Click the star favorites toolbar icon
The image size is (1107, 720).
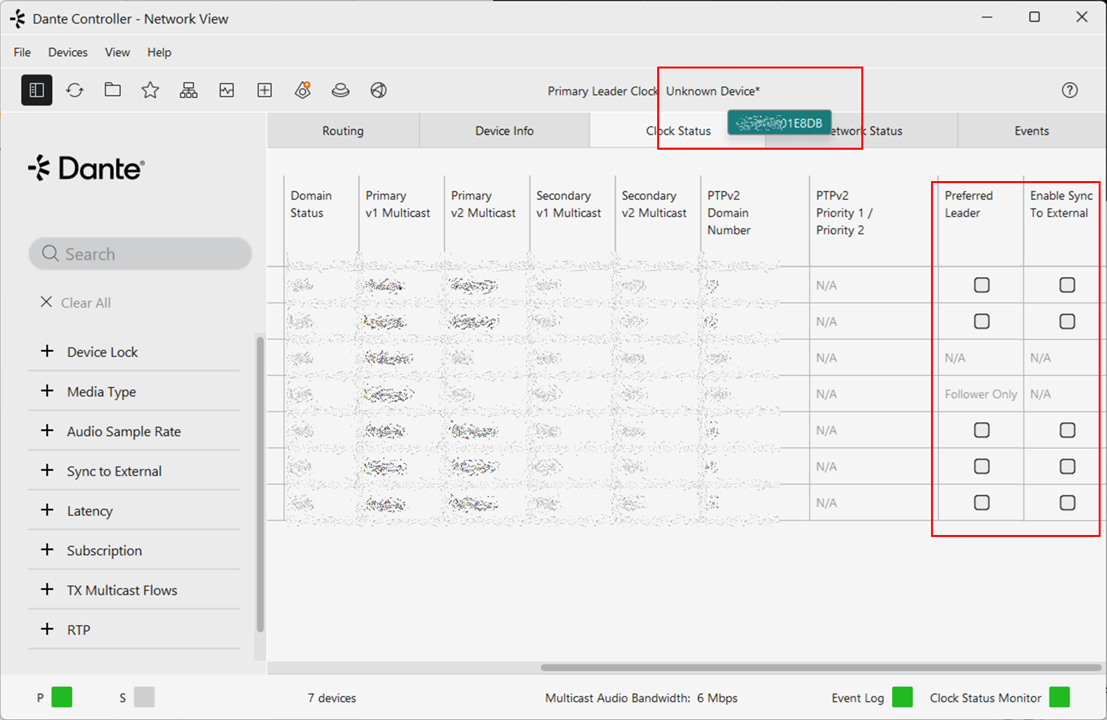tap(150, 90)
